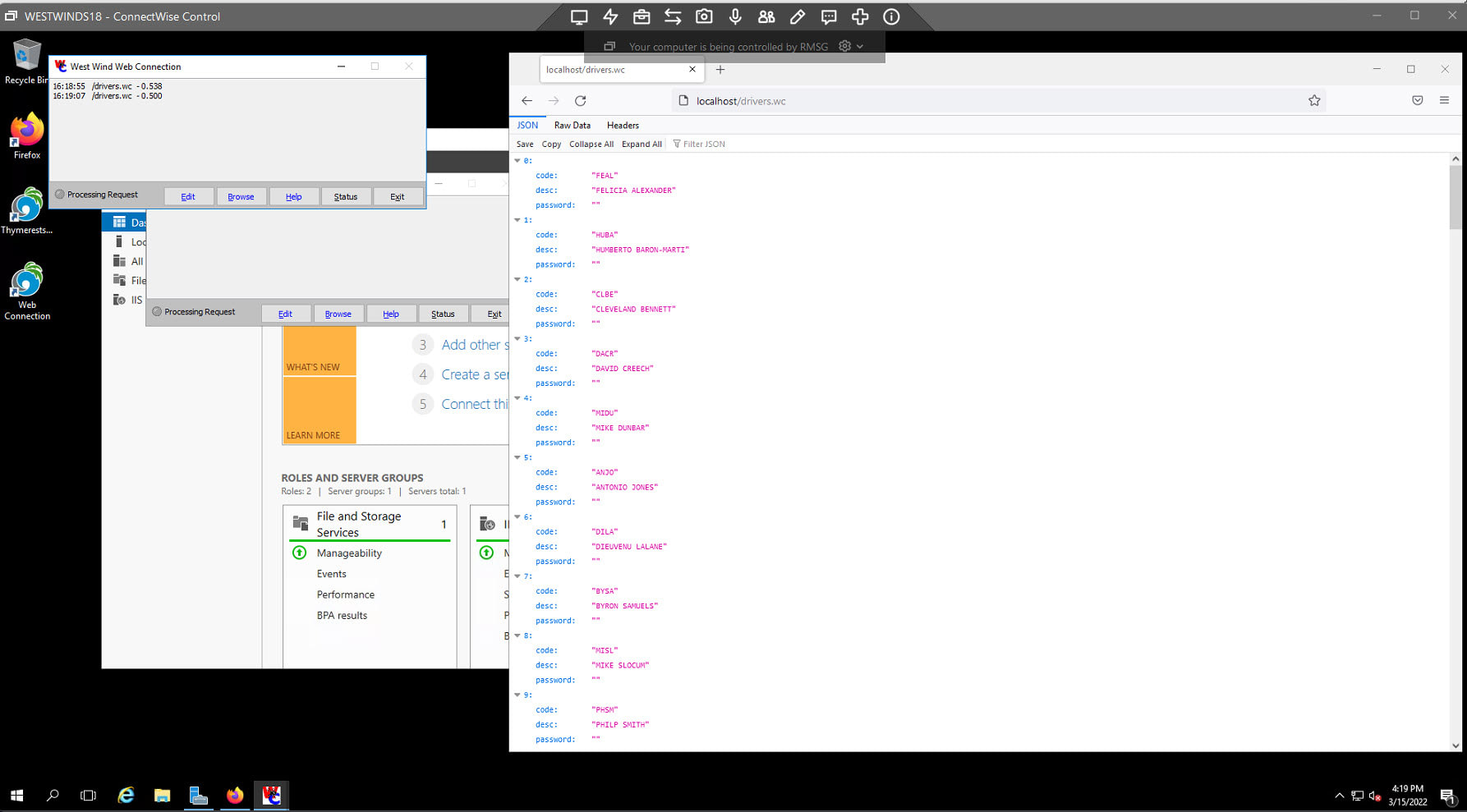Collapse JSON node 5
This screenshot has height=812, width=1467.
(x=517, y=457)
